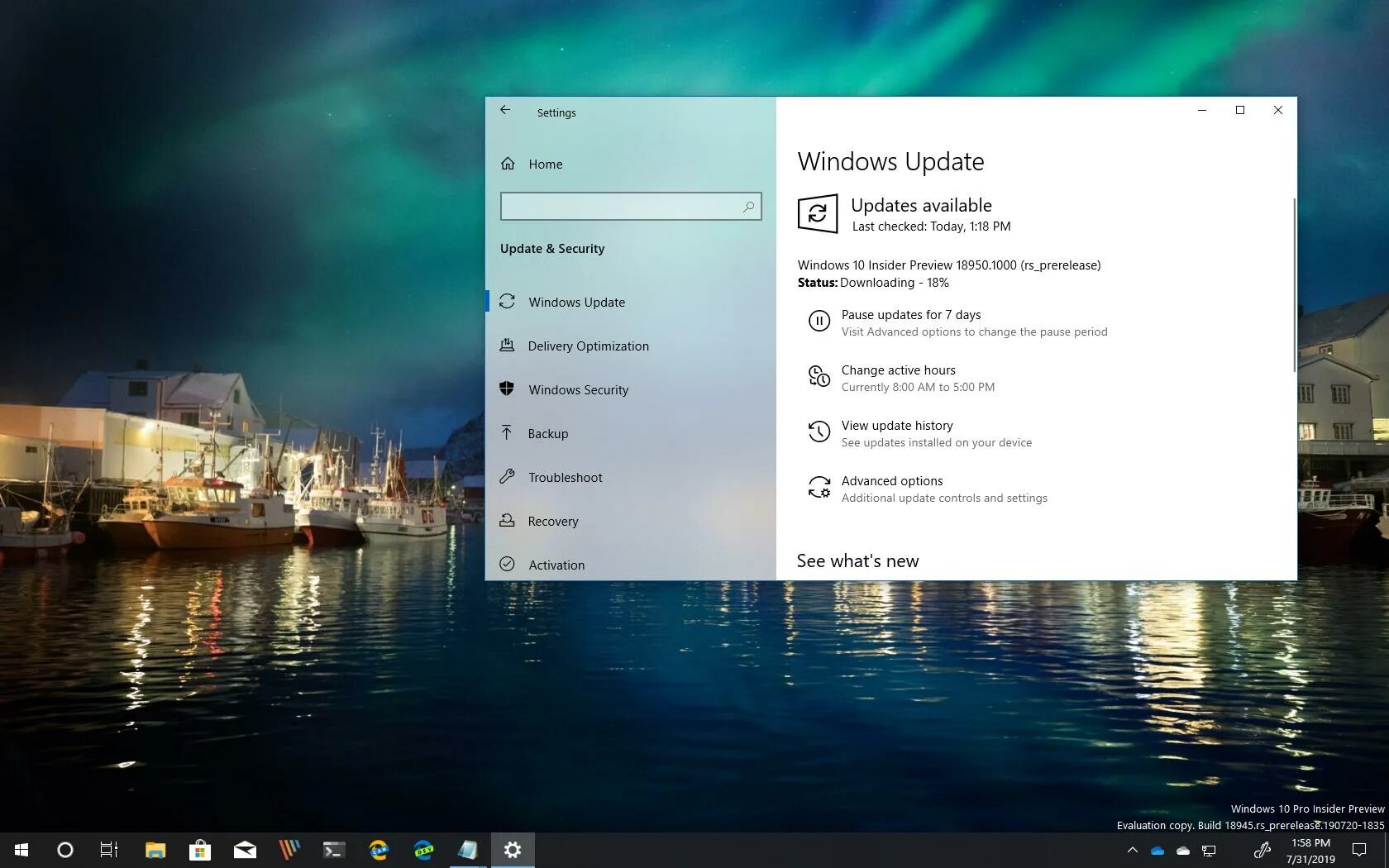1389x868 pixels.
Task: Click the magnifier icon in the search box
Action: 748,207
